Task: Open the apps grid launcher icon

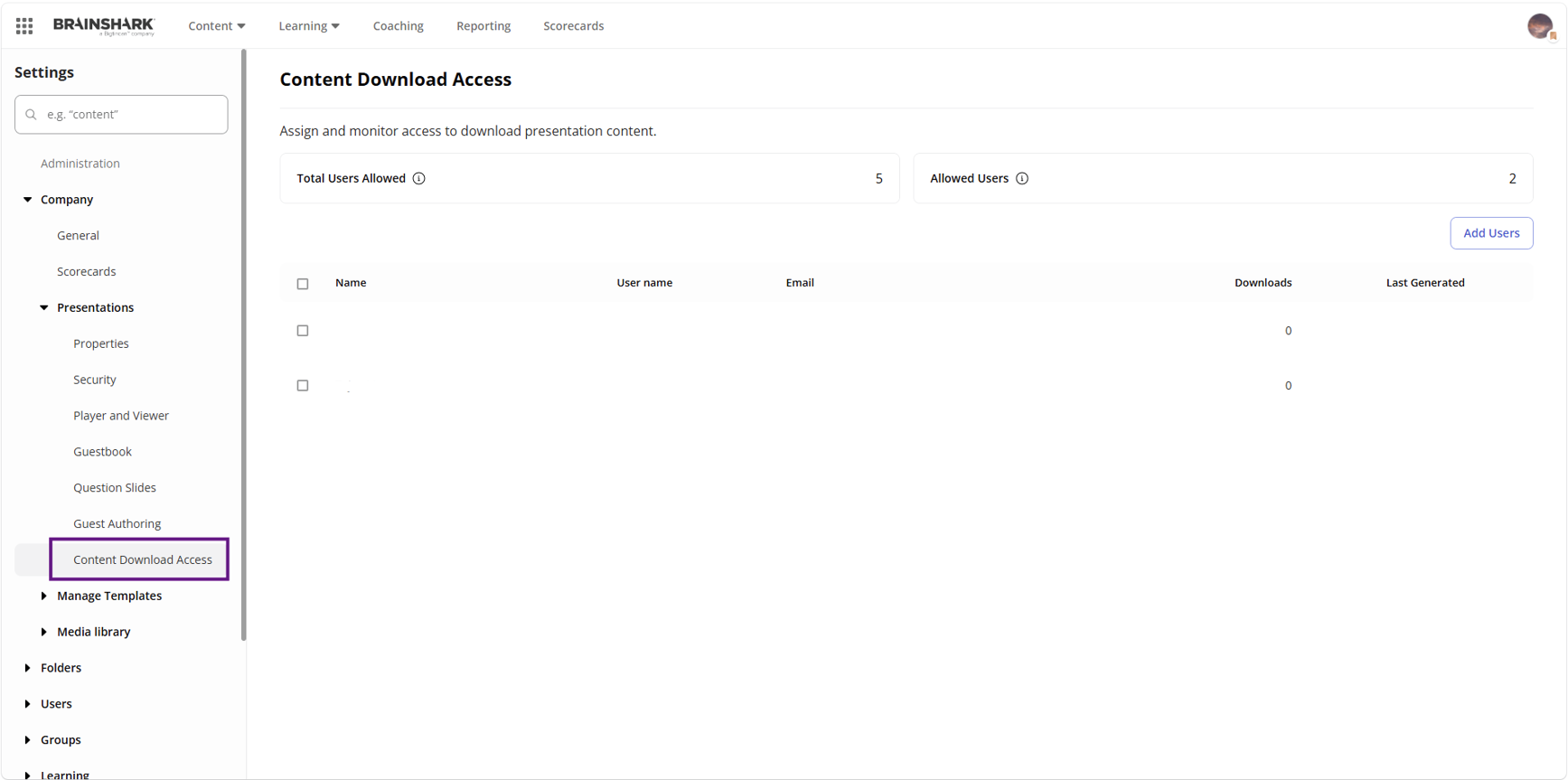Action: point(24,26)
